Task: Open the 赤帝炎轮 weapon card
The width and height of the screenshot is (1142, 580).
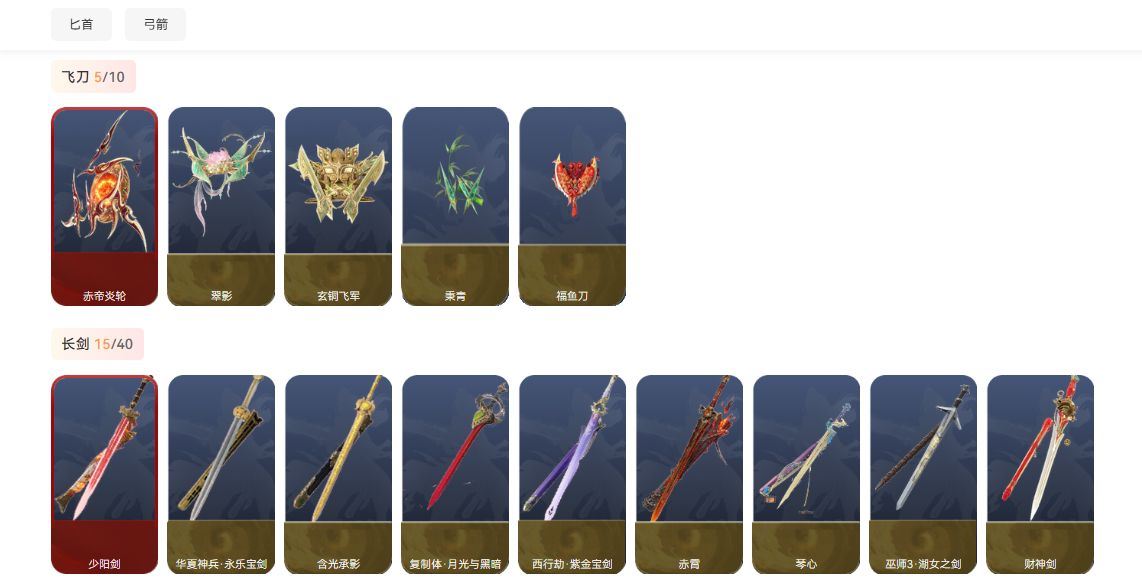Action: tap(104, 206)
